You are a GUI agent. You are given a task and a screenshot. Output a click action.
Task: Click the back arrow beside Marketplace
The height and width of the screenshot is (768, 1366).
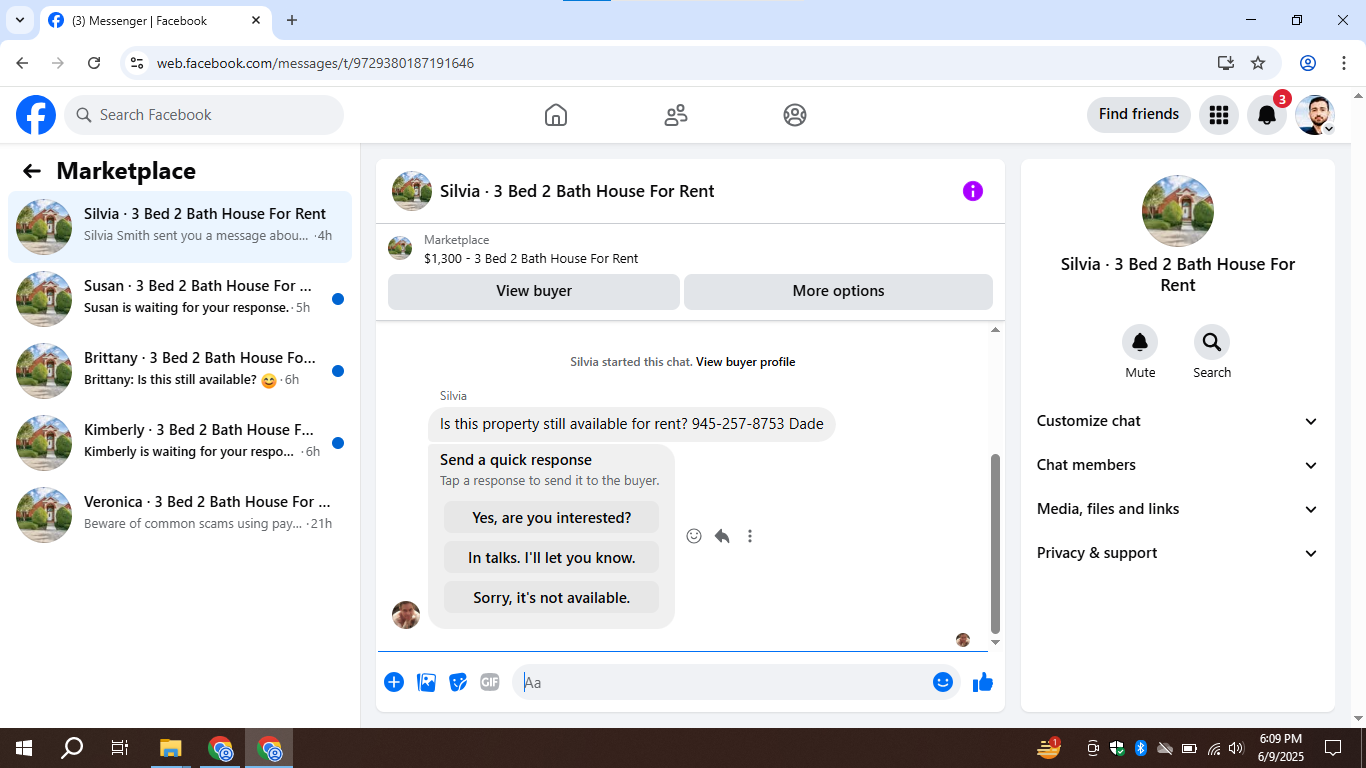(32, 171)
